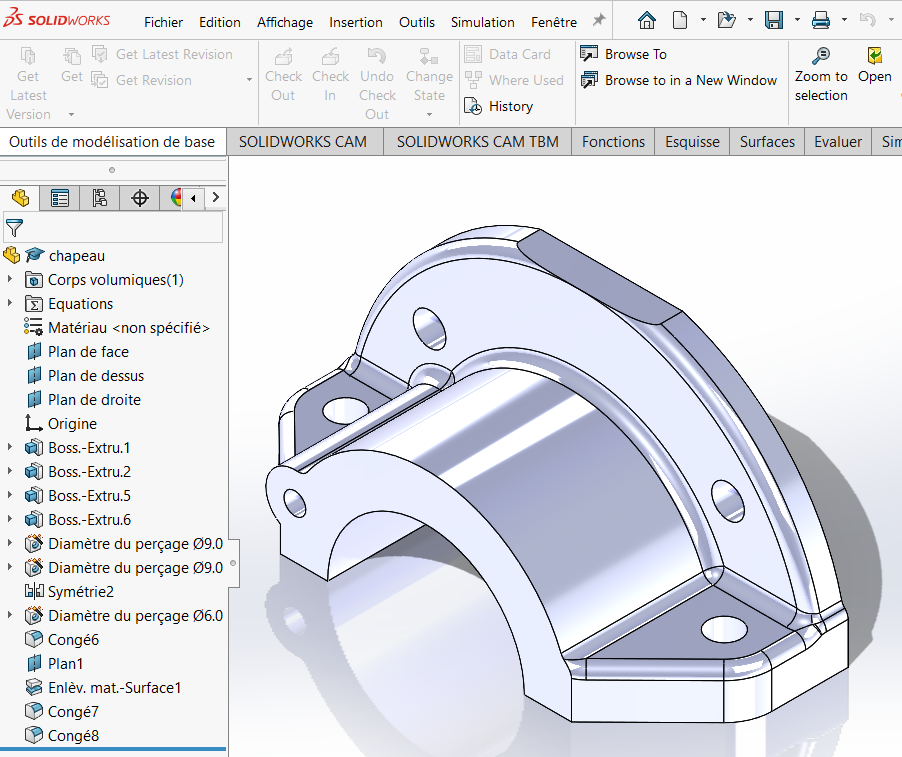This screenshot has width=902, height=757.
Task: Switch to the SOLIDWORKS CAM TBM tab
Action: pyautogui.click(x=477, y=142)
